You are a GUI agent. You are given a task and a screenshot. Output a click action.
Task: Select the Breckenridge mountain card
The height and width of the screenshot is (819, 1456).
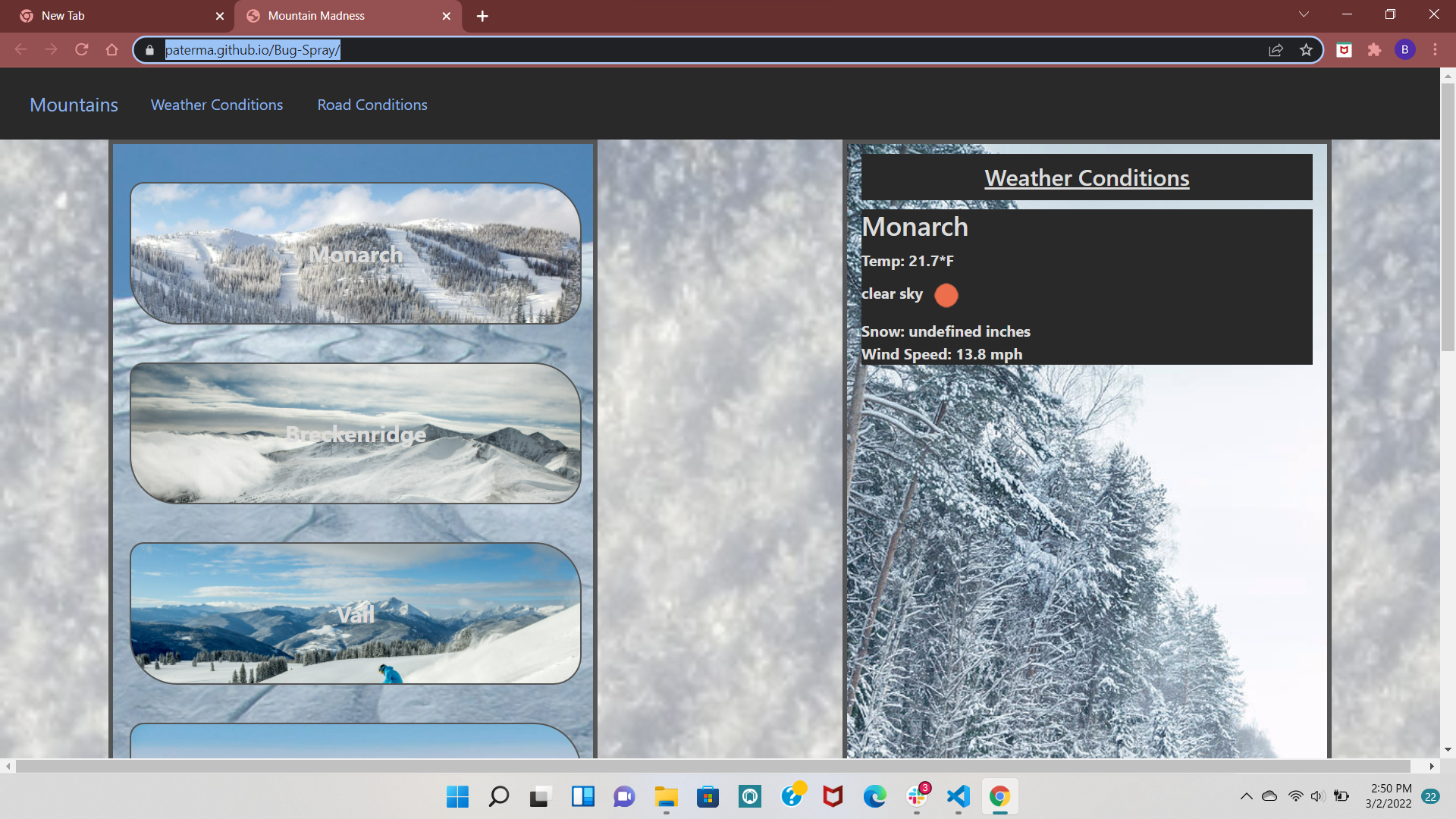pyautogui.click(x=356, y=433)
